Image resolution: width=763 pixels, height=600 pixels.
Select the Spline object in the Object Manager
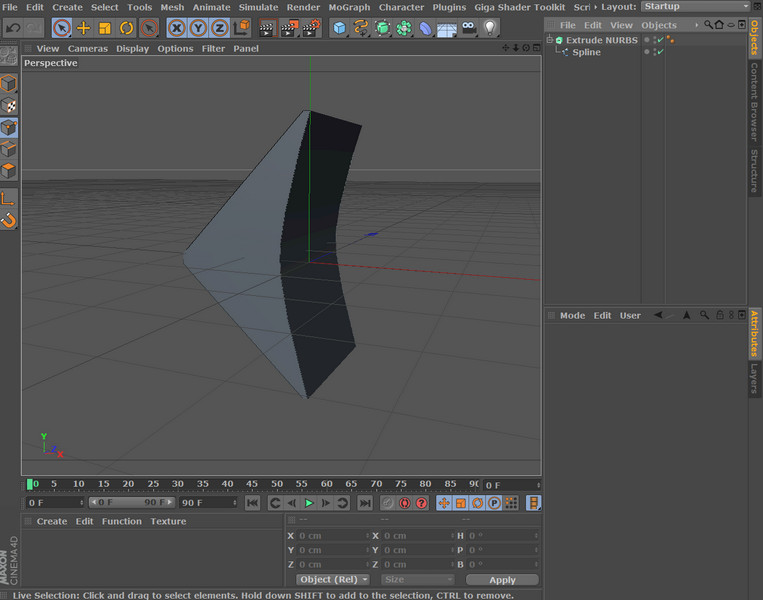(x=586, y=52)
